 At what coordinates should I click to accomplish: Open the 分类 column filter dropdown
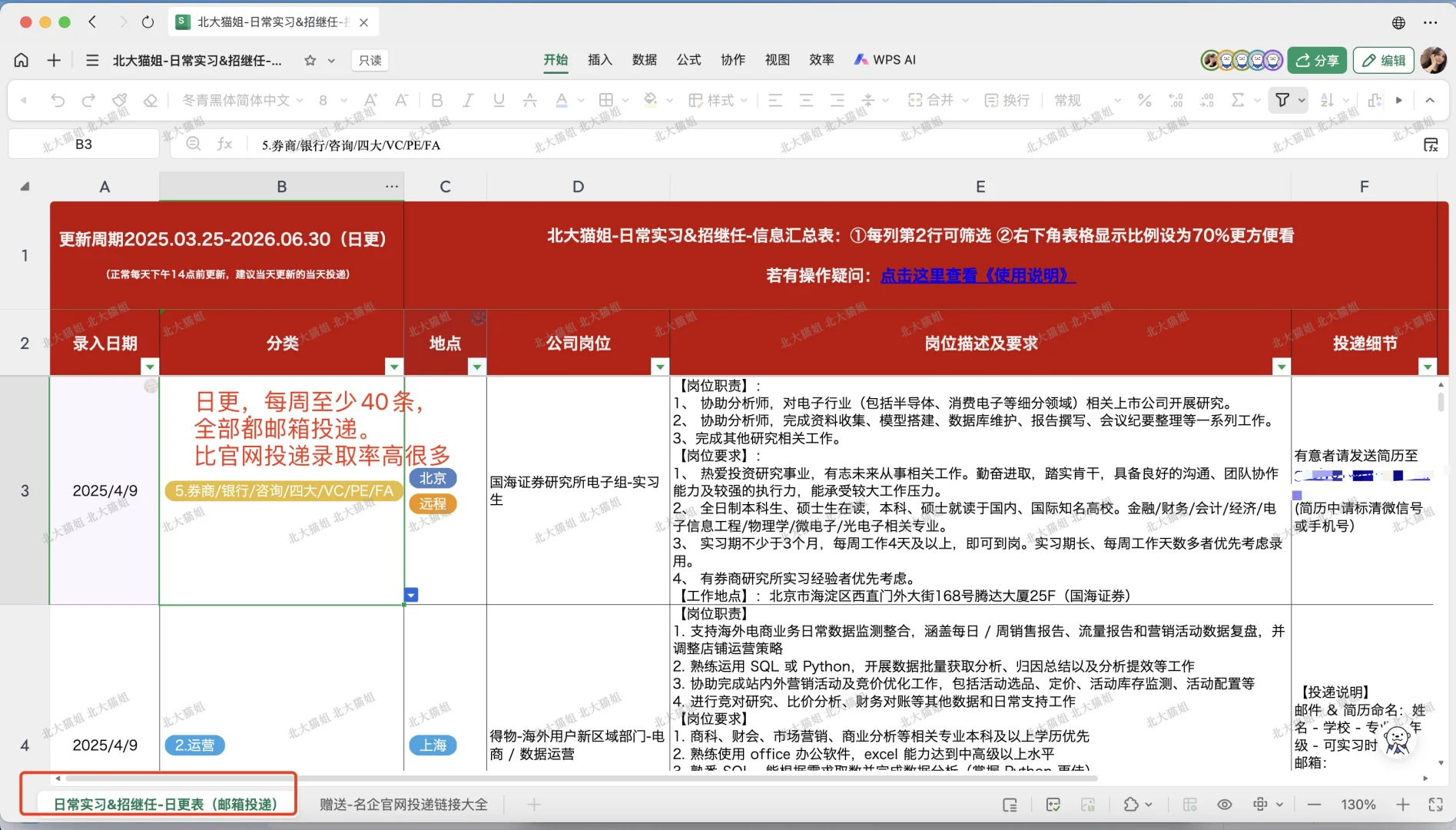coord(394,367)
